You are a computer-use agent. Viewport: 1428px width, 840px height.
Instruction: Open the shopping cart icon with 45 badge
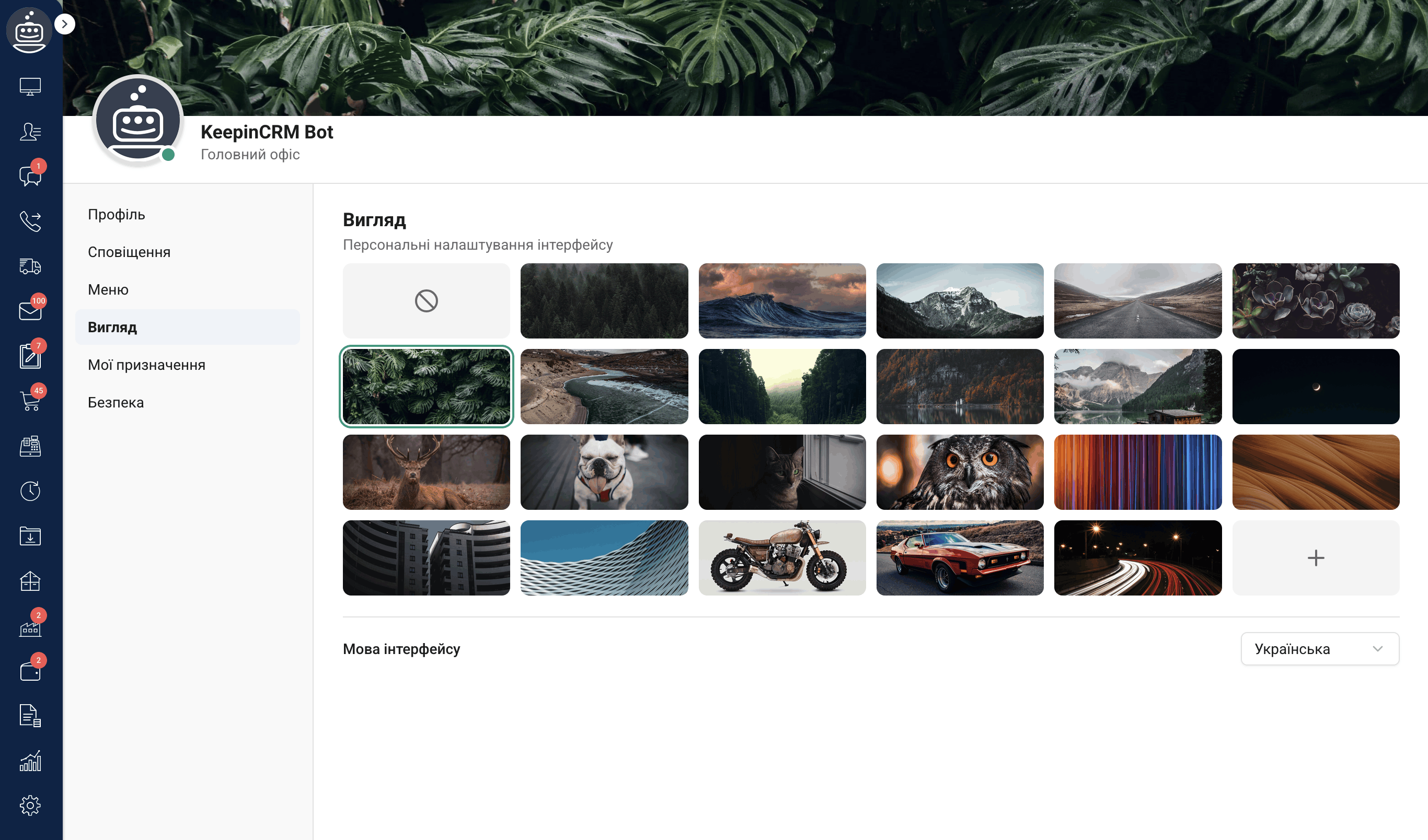point(31,401)
